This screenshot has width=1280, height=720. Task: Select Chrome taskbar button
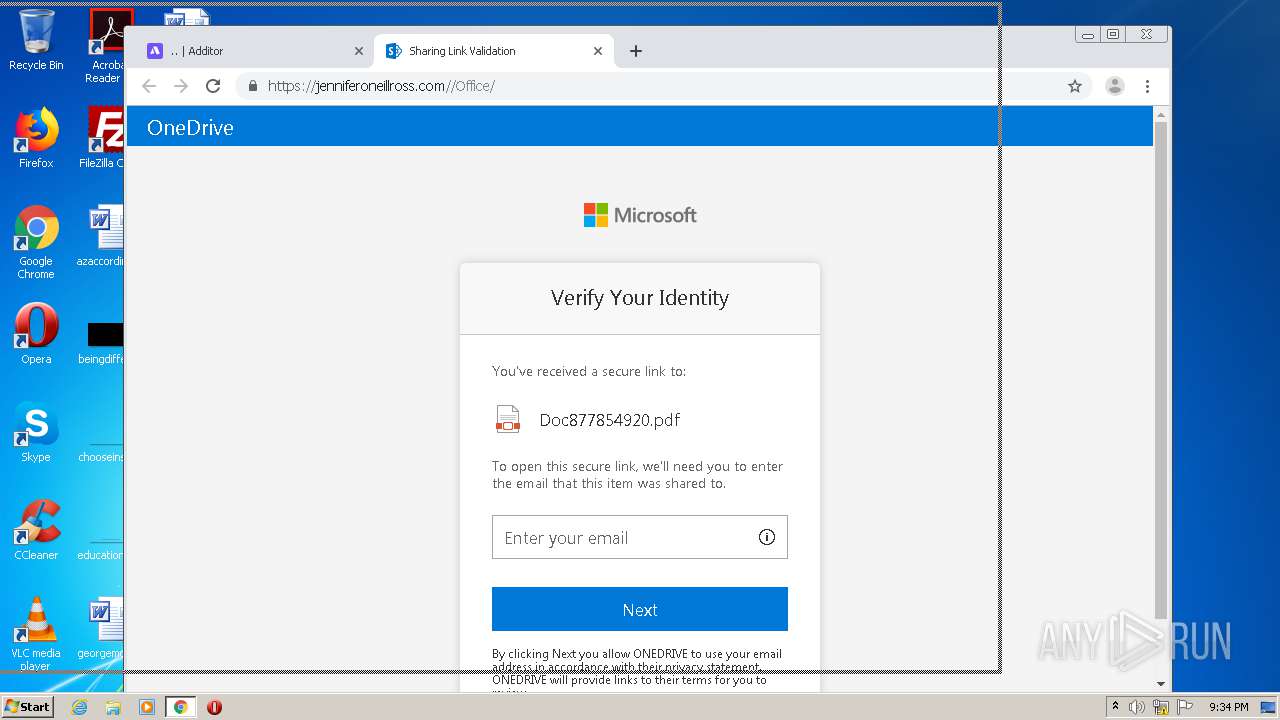coord(180,707)
